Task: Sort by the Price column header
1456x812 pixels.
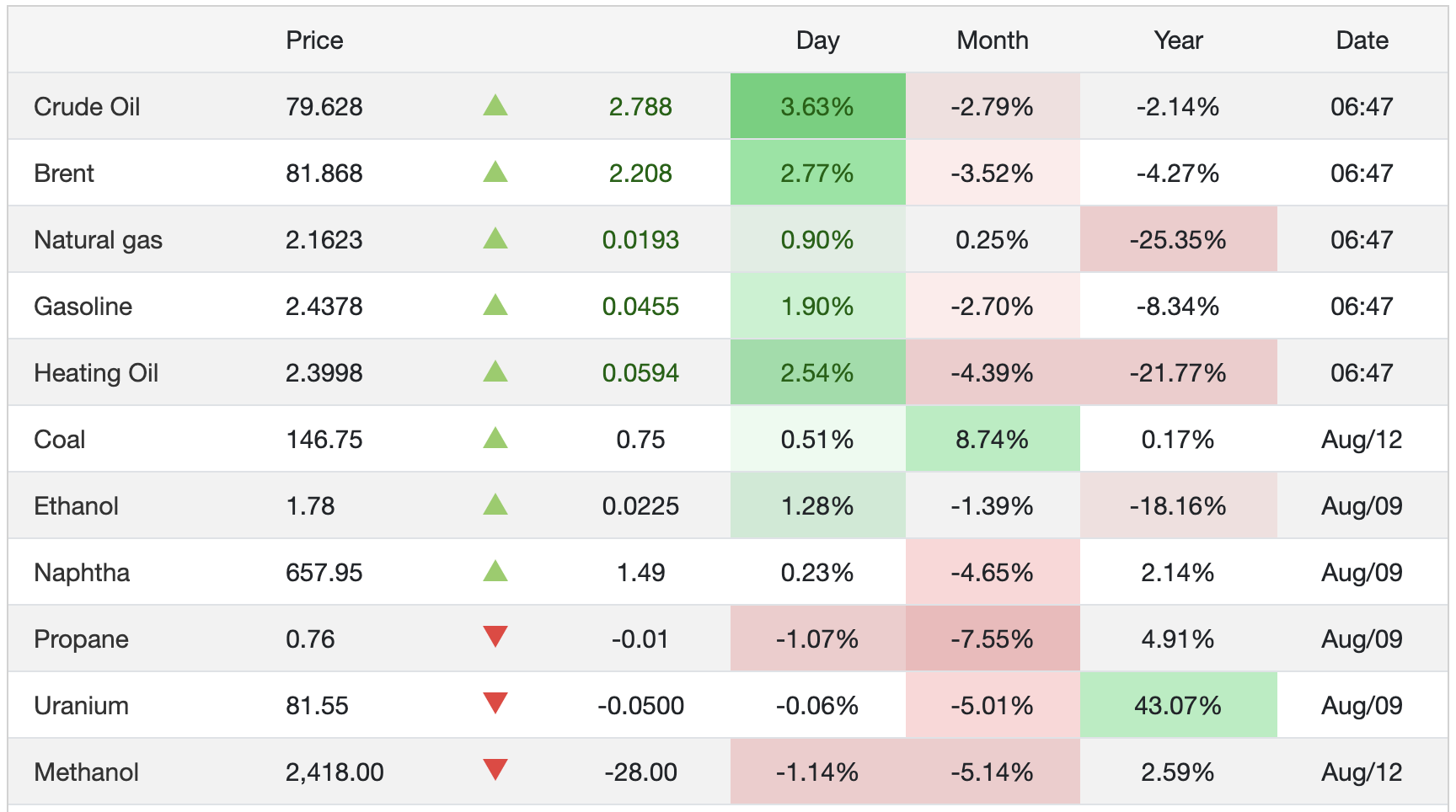Action: [314, 40]
